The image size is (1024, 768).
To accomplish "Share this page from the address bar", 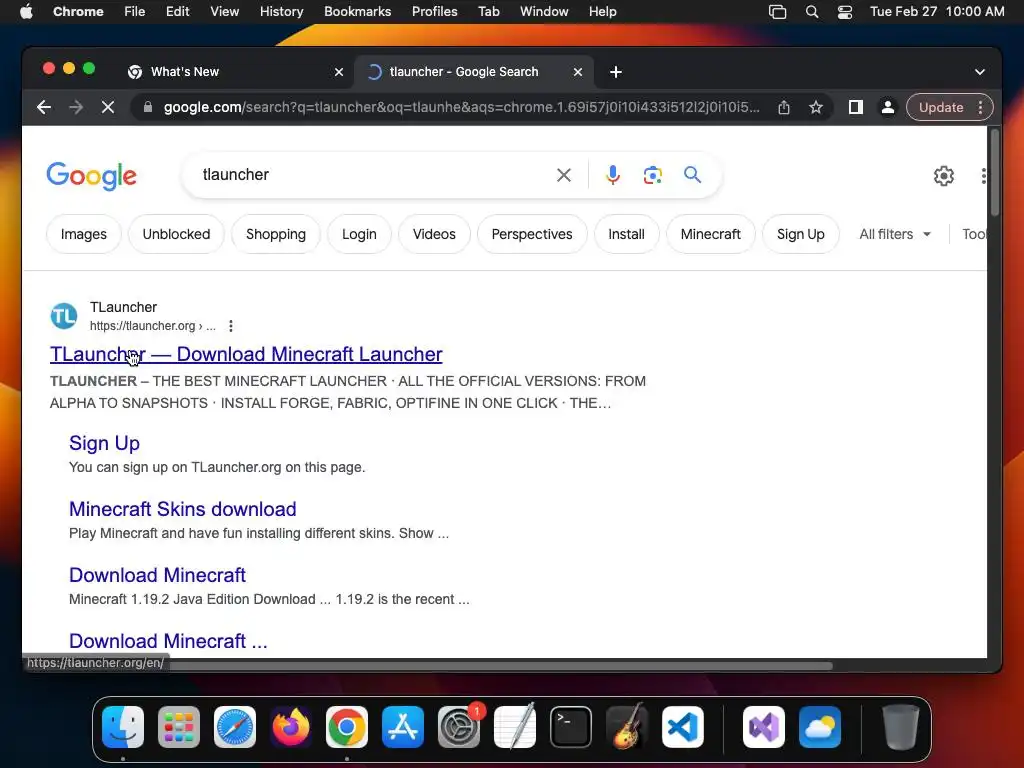I will (x=784, y=107).
